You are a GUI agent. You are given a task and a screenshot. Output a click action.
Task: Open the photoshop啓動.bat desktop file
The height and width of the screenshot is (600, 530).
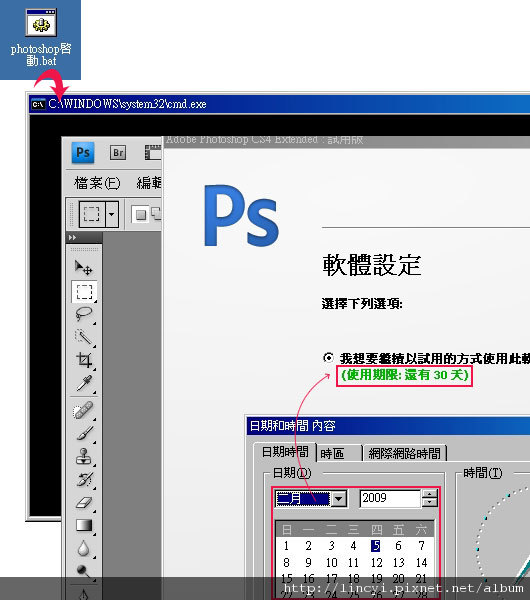coord(41,38)
